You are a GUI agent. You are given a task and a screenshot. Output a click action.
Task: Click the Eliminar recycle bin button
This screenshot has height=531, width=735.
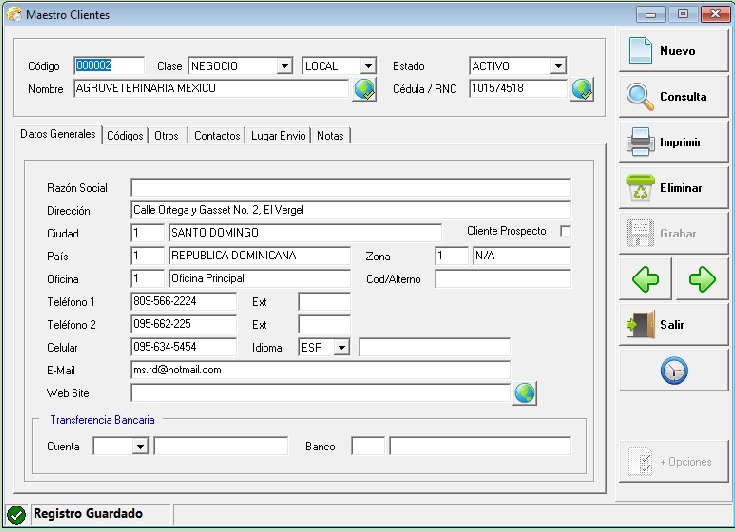(x=673, y=188)
